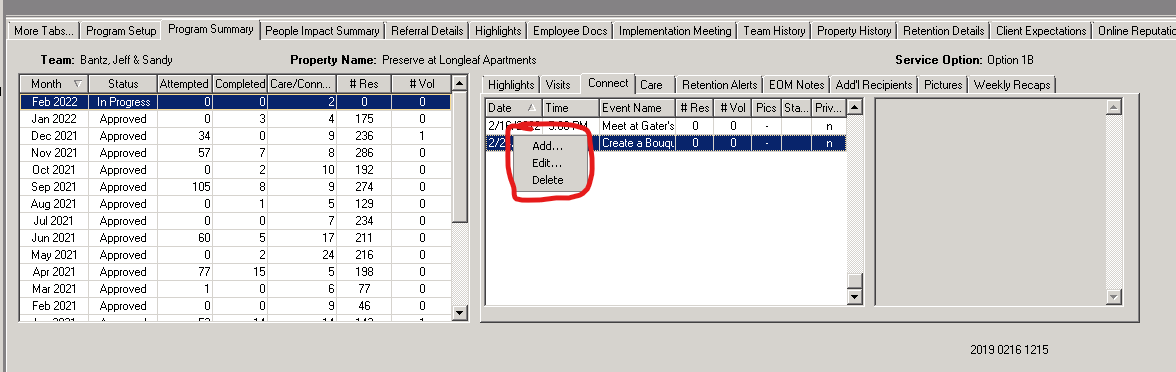Sort by the Attempted column header
This screenshot has width=1176, height=372.
tap(185, 83)
